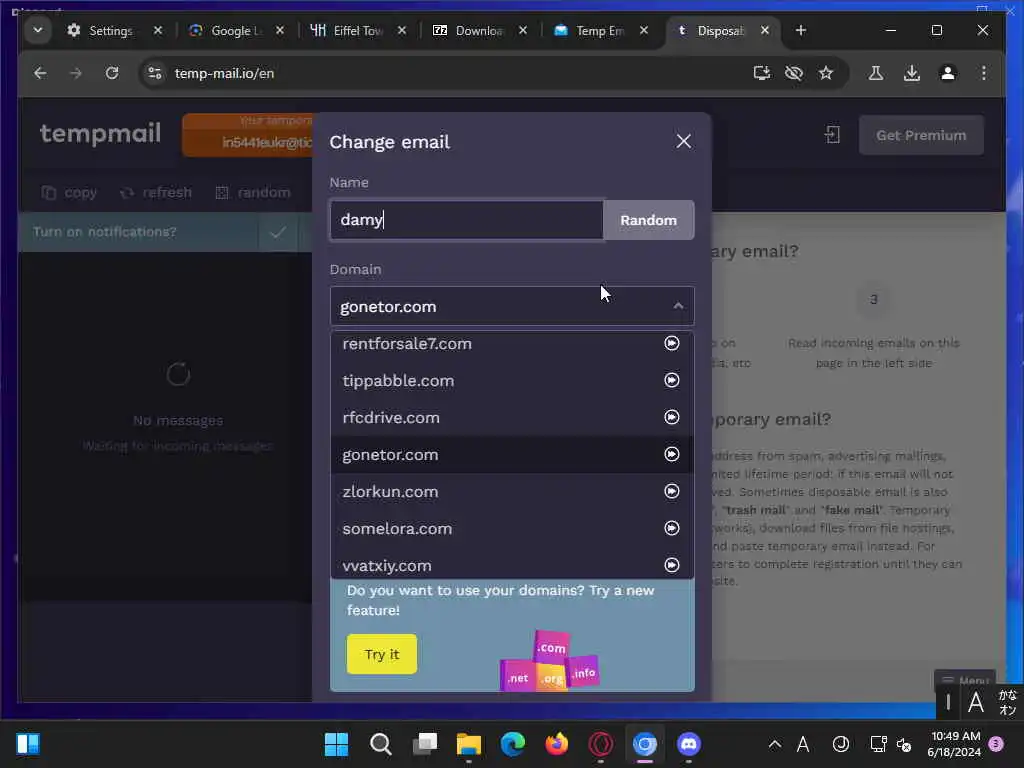Show hidden system tray icons
This screenshot has height=768, width=1024.
coord(775,744)
